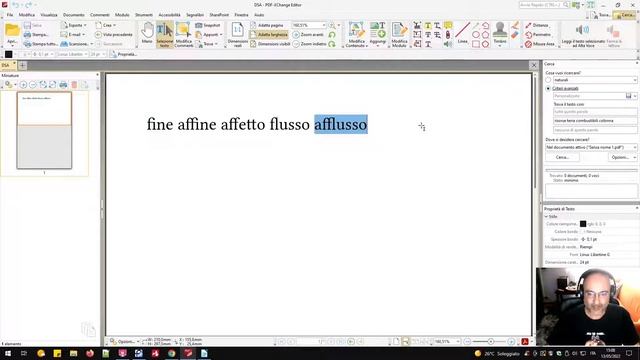Click Vista precedente

click(113, 35)
